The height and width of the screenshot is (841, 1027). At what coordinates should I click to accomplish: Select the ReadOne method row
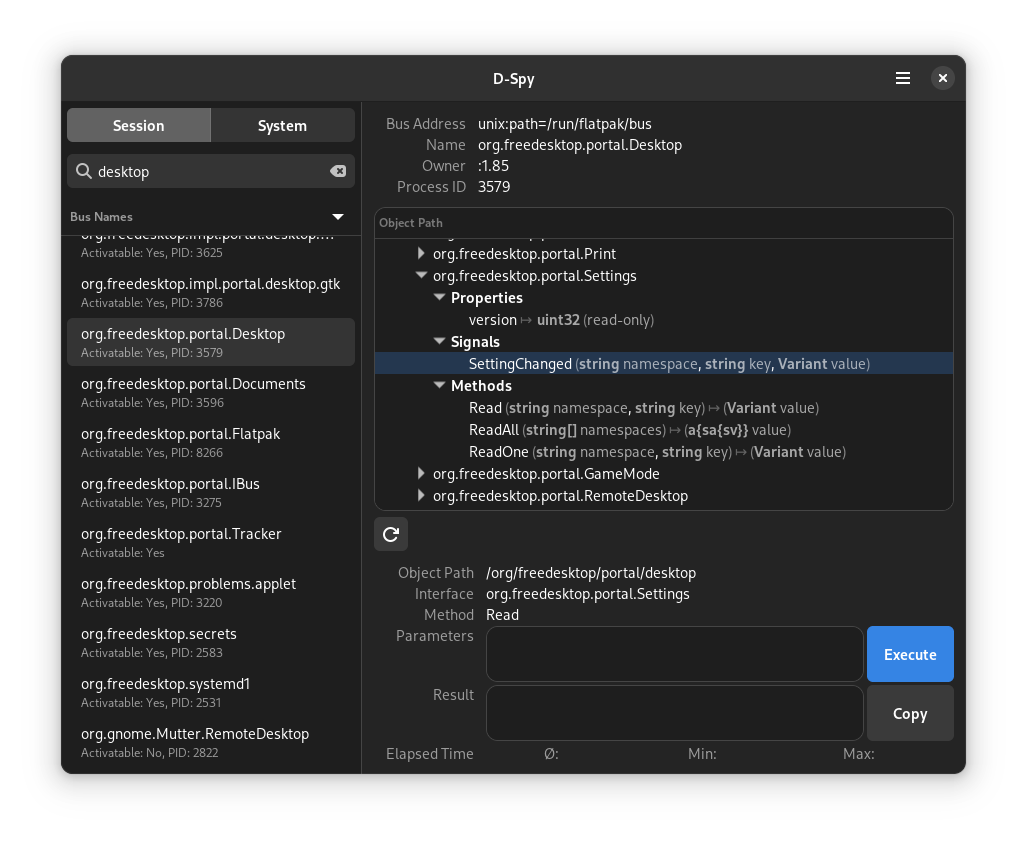(x=663, y=452)
